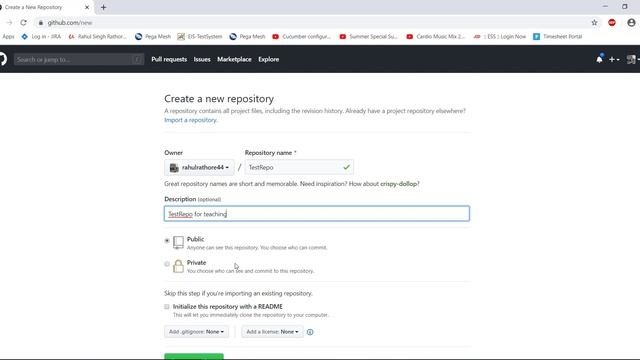
Task: Open the notifications bell
Action: point(599,59)
